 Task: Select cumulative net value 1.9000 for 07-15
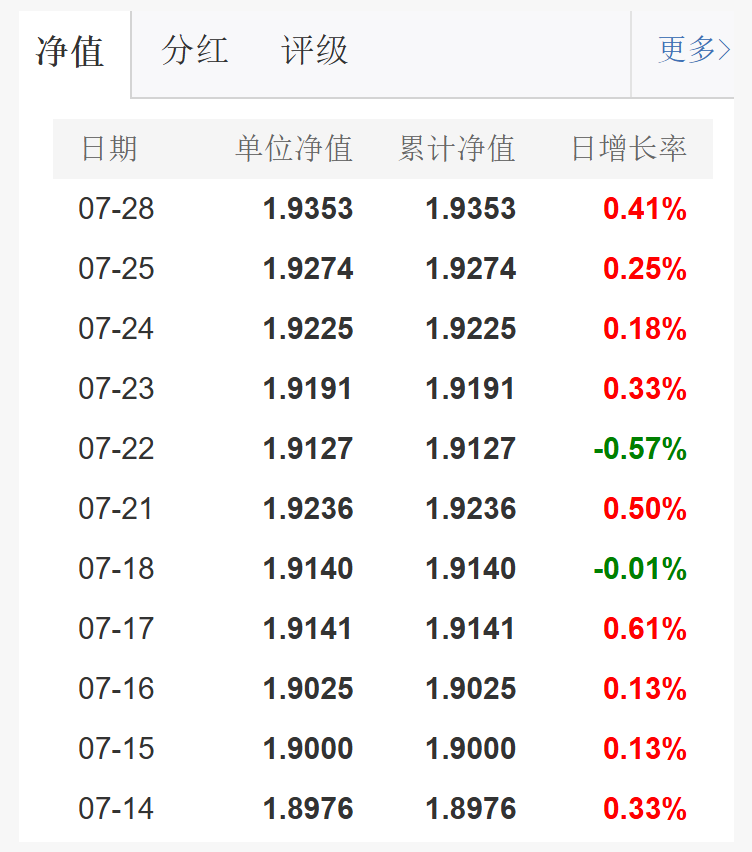471,748
